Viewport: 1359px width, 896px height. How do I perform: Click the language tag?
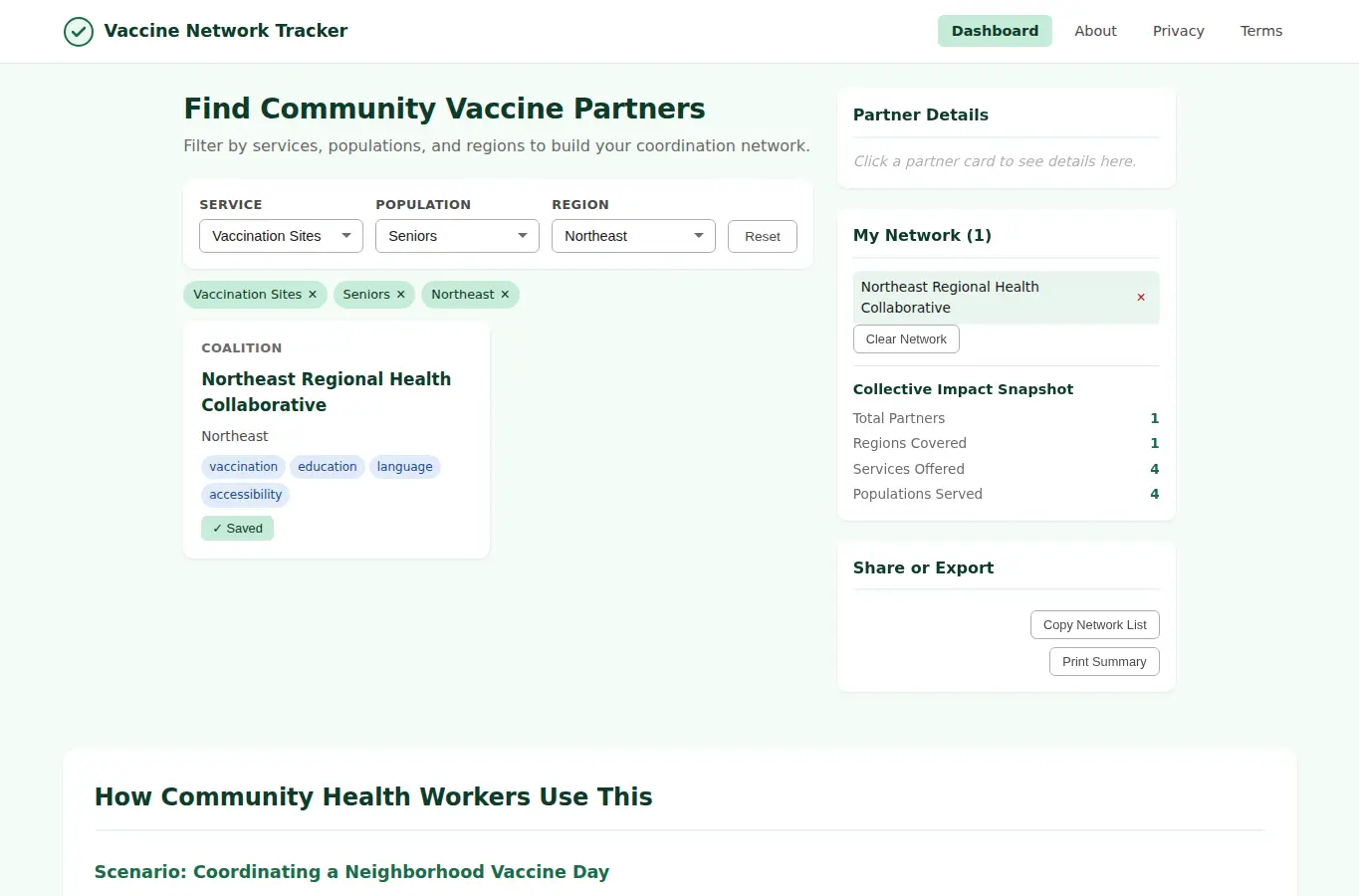[405, 467]
